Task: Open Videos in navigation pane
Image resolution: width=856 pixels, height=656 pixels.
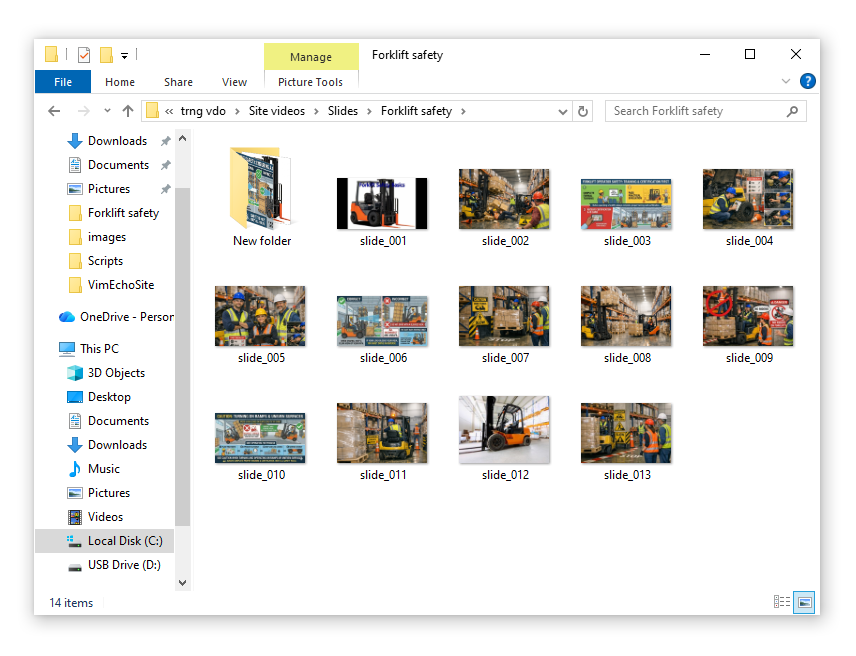Action: pos(105,517)
